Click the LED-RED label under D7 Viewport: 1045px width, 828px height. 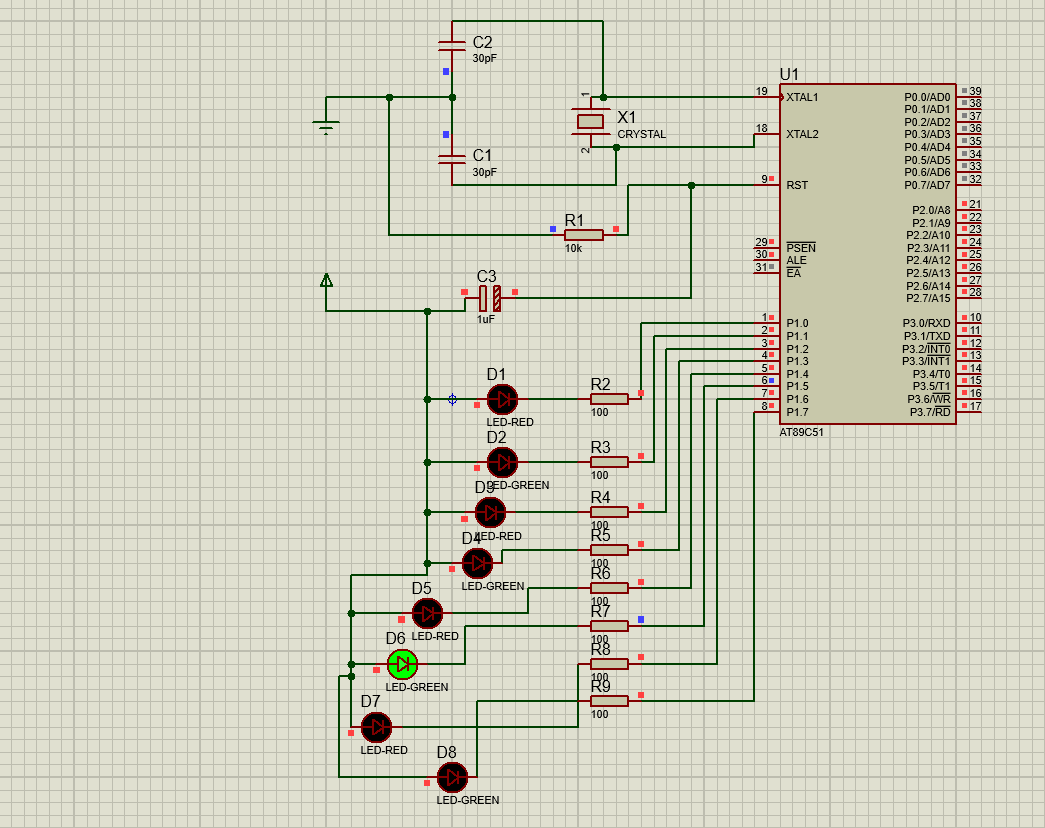(x=384, y=750)
